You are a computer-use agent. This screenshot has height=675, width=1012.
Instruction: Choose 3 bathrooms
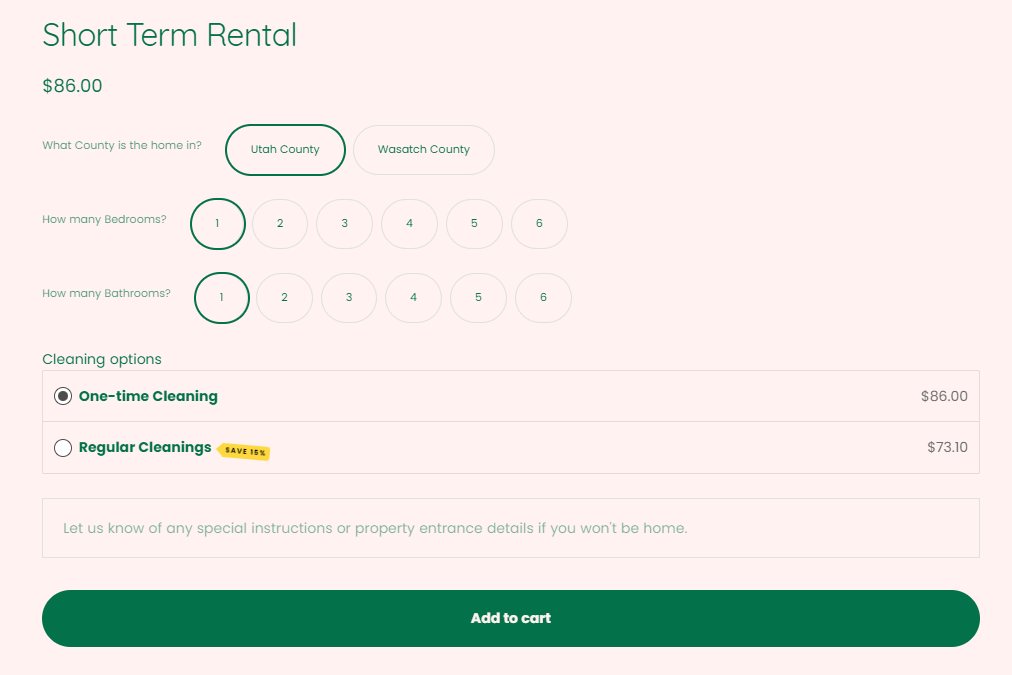[x=349, y=298]
